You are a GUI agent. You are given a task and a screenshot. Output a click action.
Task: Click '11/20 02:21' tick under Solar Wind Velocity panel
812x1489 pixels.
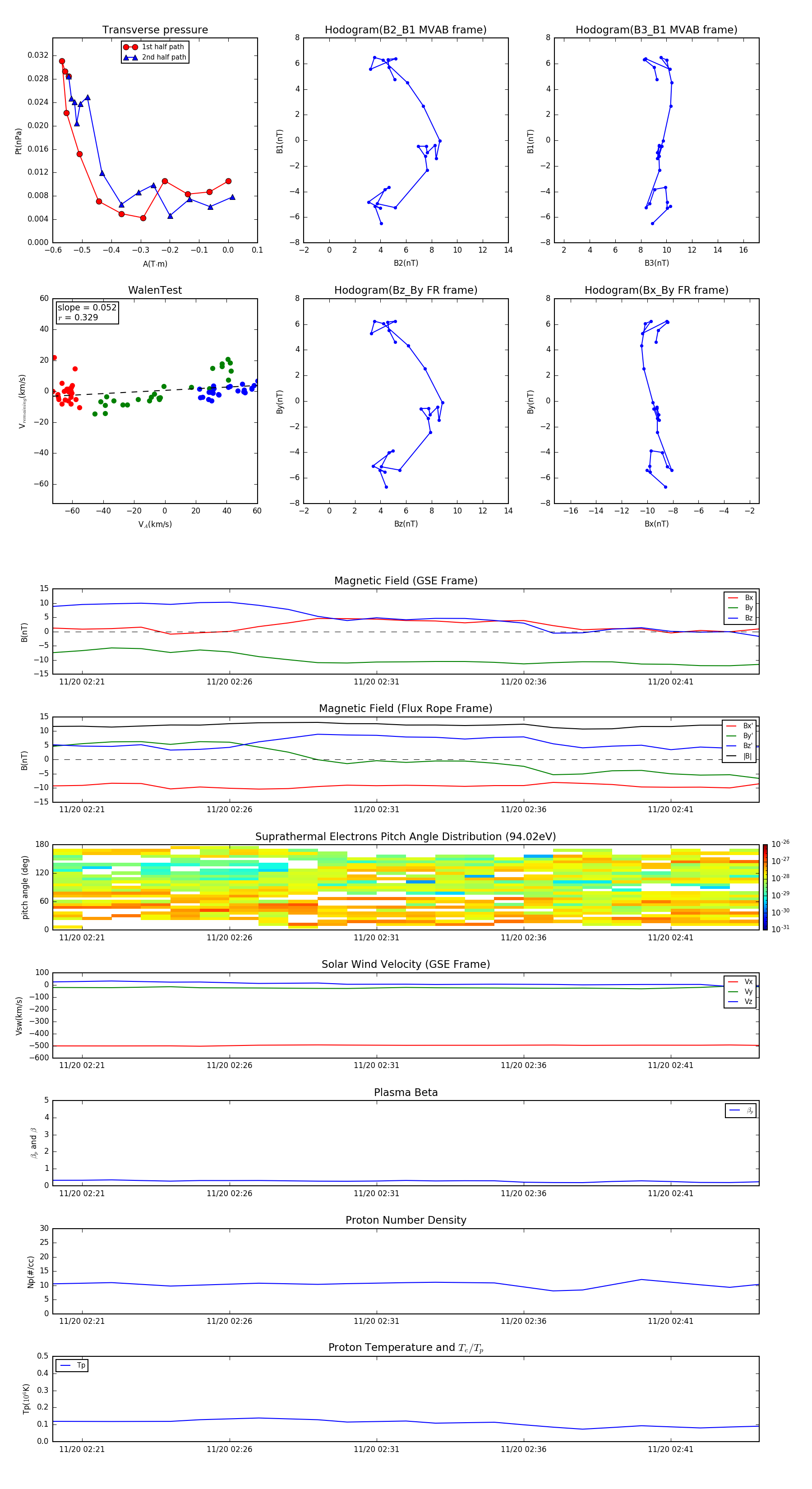82,1065
